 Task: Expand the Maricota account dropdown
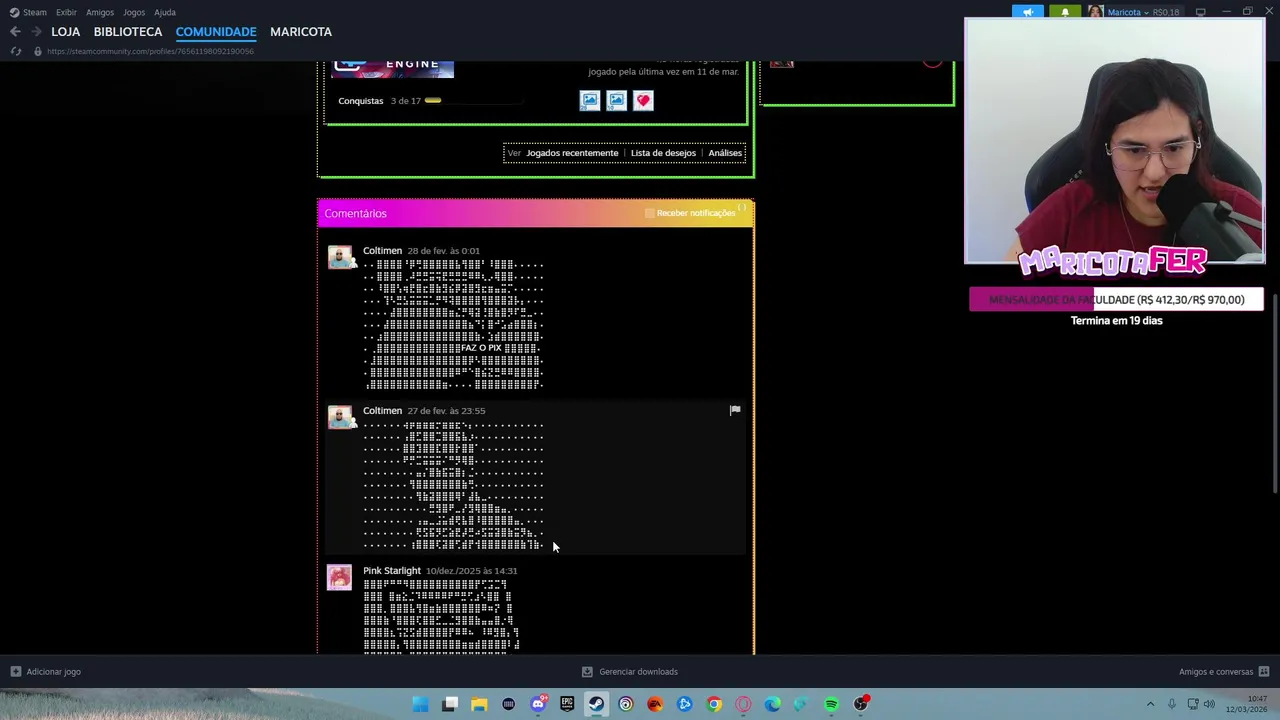1147,13
